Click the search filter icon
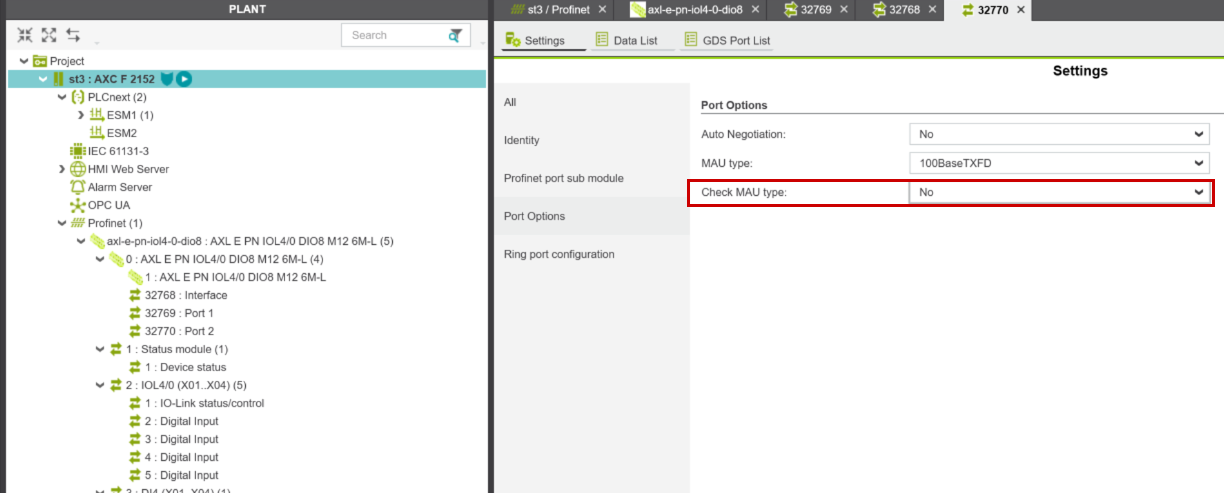This screenshot has width=1224, height=493. point(455,35)
